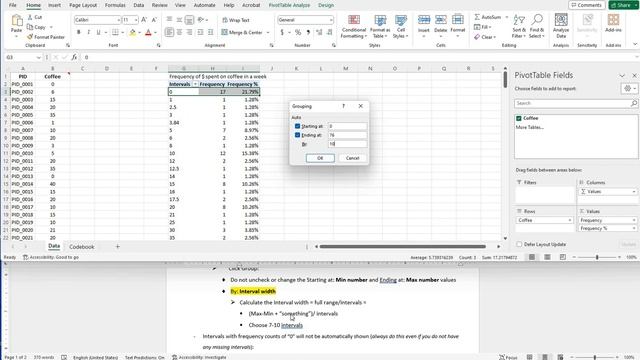Click OK in the Grouping dialog
Viewport: 640px width, 360px height.
coord(320,158)
